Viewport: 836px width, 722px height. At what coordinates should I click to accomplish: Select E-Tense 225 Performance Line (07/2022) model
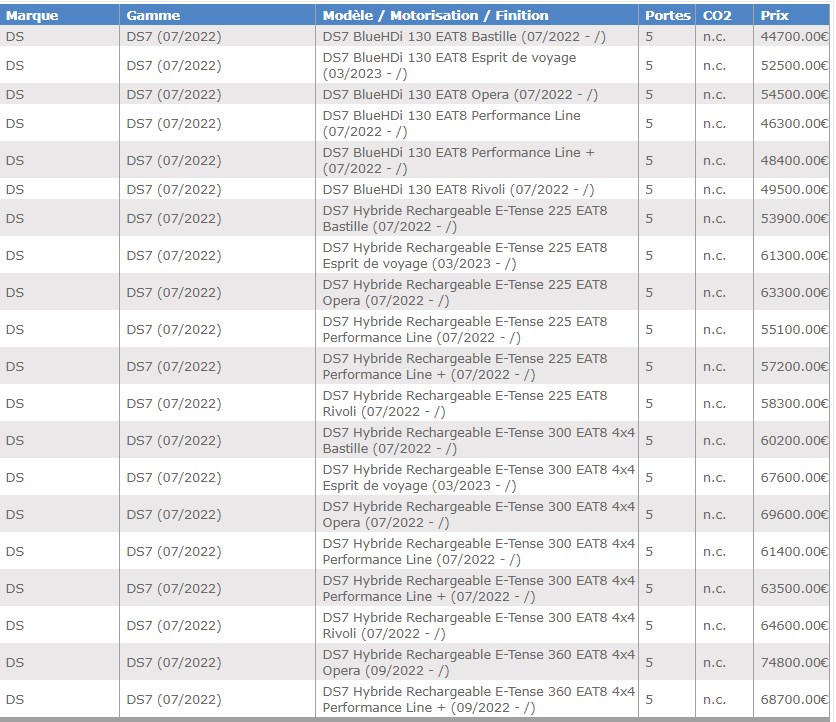click(465, 329)
